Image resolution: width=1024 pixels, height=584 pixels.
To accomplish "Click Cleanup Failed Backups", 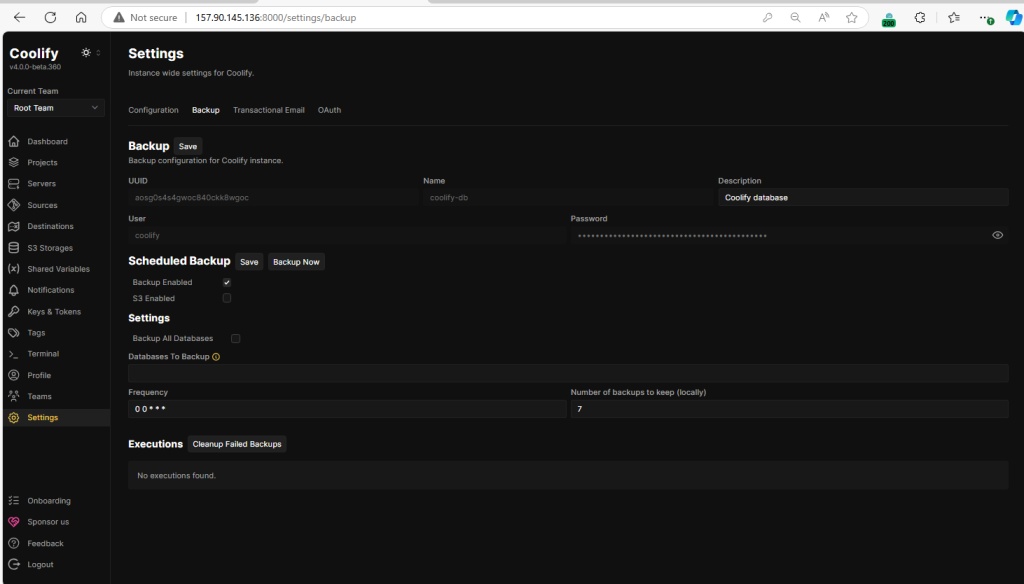I will [237, 444].
